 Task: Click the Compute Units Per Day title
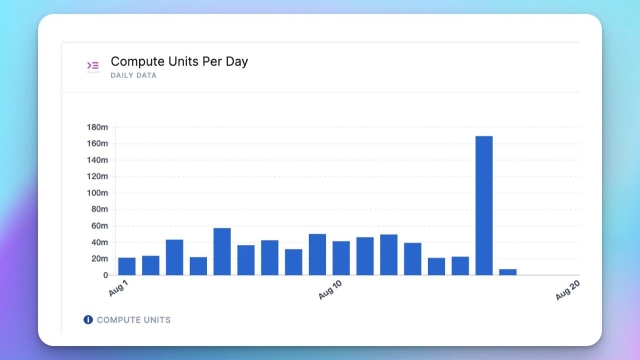[179, 61]
